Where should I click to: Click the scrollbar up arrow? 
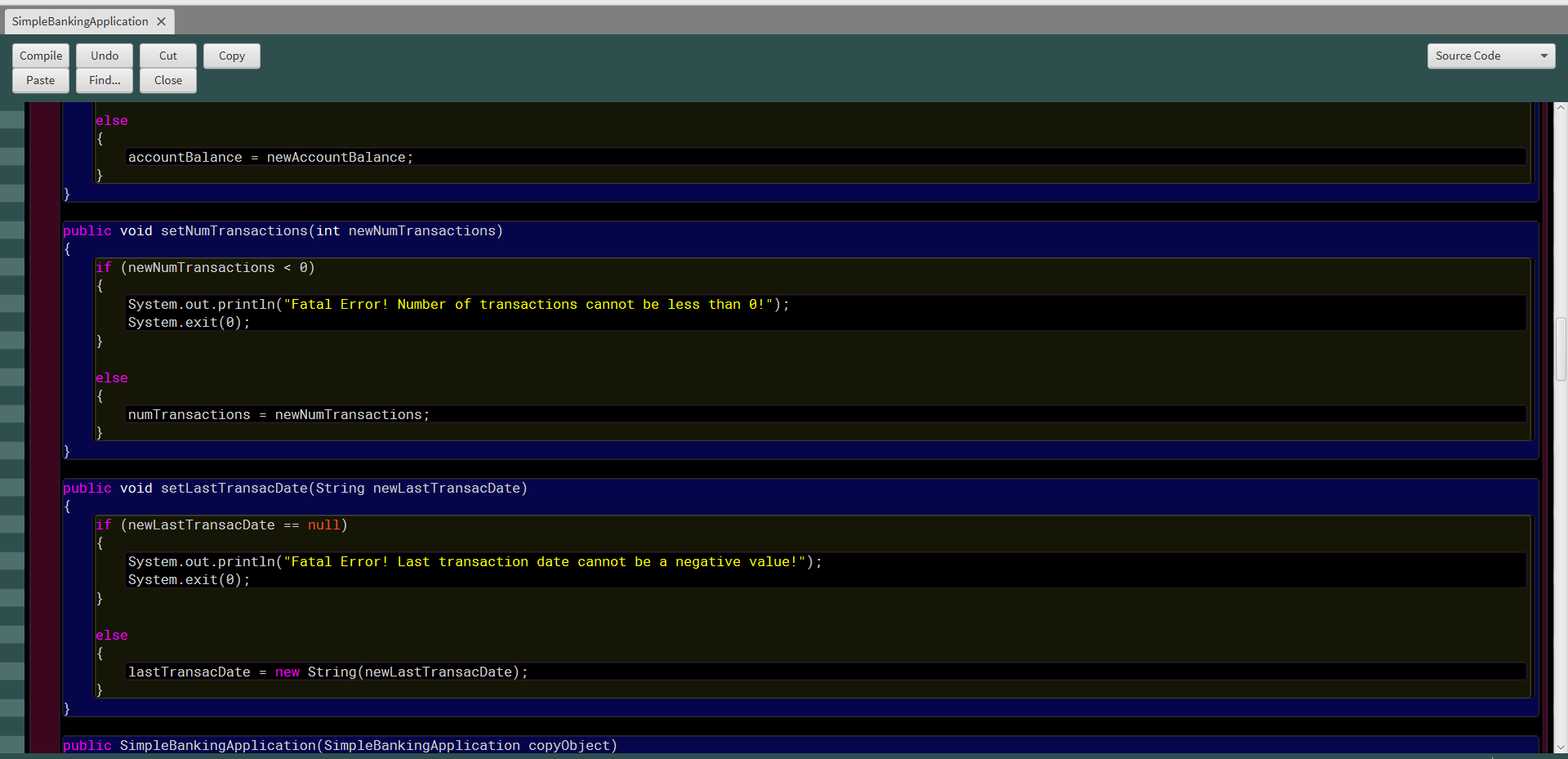1560,105
